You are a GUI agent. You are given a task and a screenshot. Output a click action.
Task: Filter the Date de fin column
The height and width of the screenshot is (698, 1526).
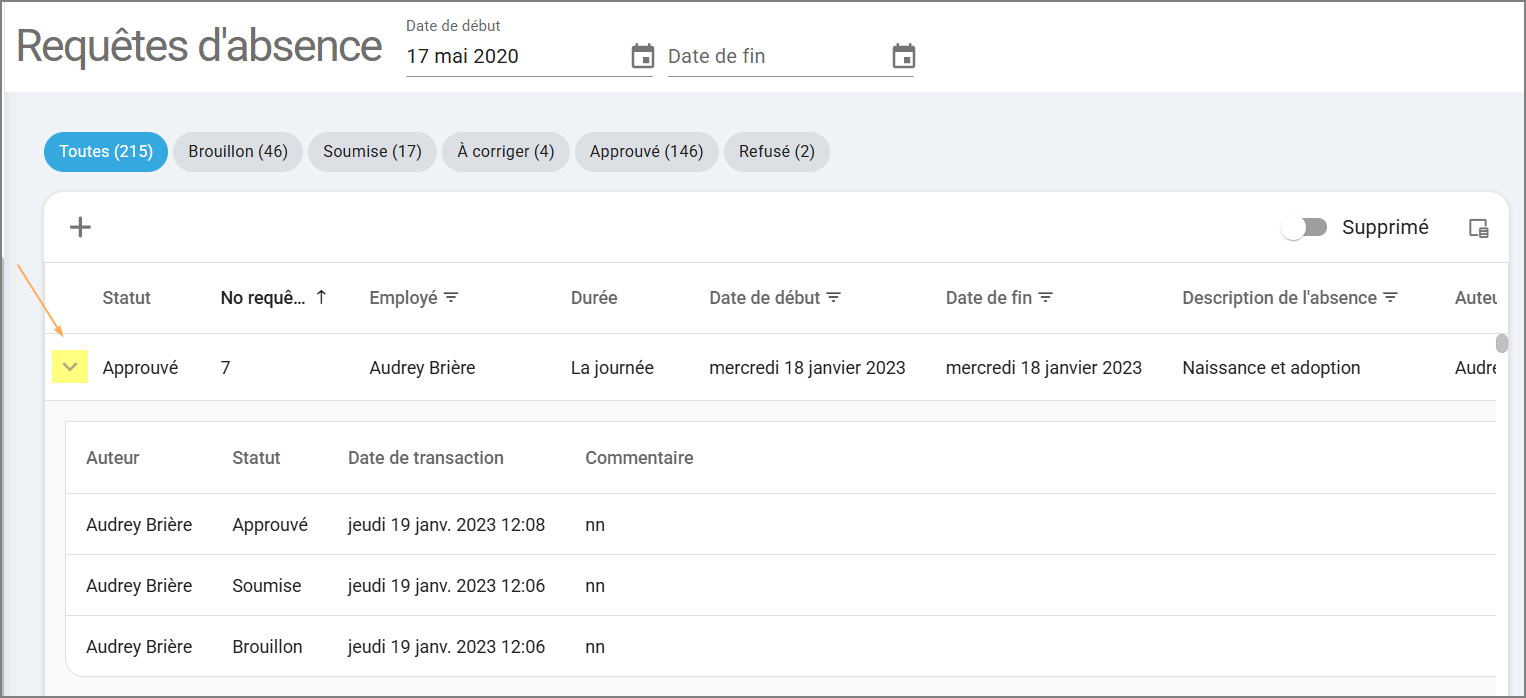click(x=1045, y=298)
